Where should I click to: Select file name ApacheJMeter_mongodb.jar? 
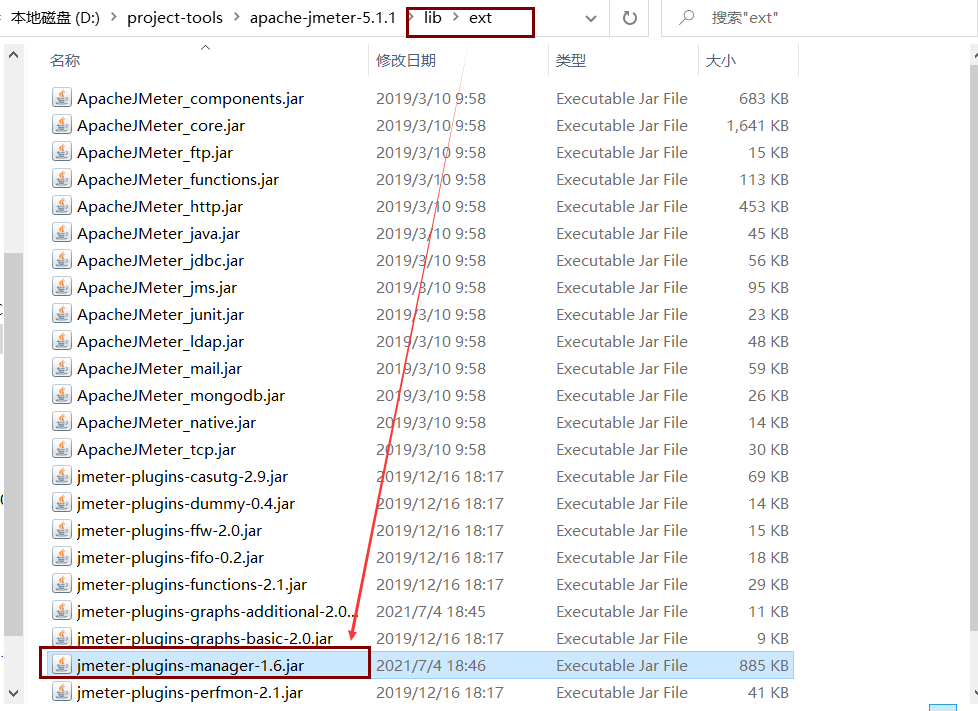tap(181, 395)
